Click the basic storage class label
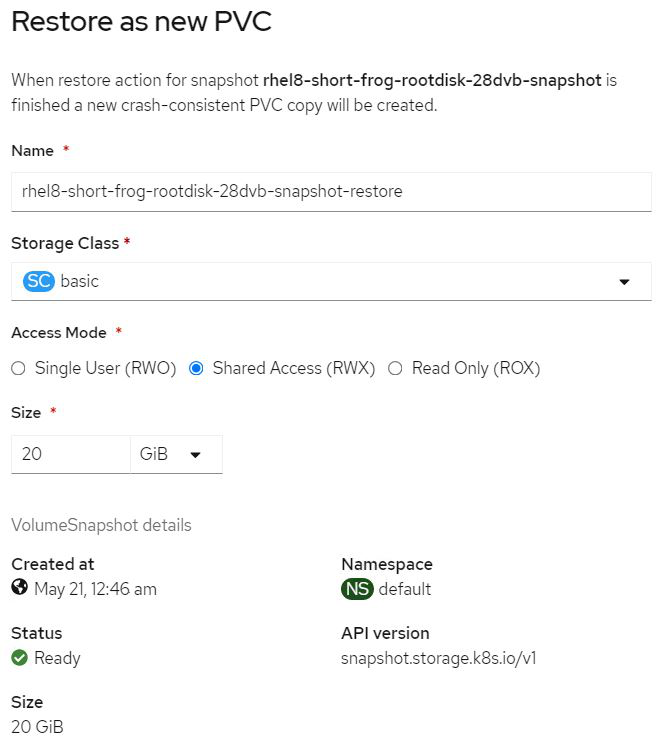This screenshot has height=755, width=664. click(80, 281)
